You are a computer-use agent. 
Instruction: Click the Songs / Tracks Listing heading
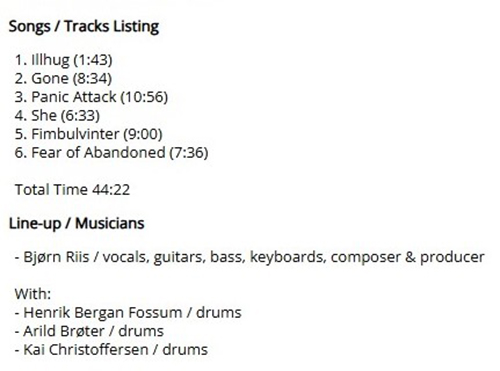(x=84, y=27)
